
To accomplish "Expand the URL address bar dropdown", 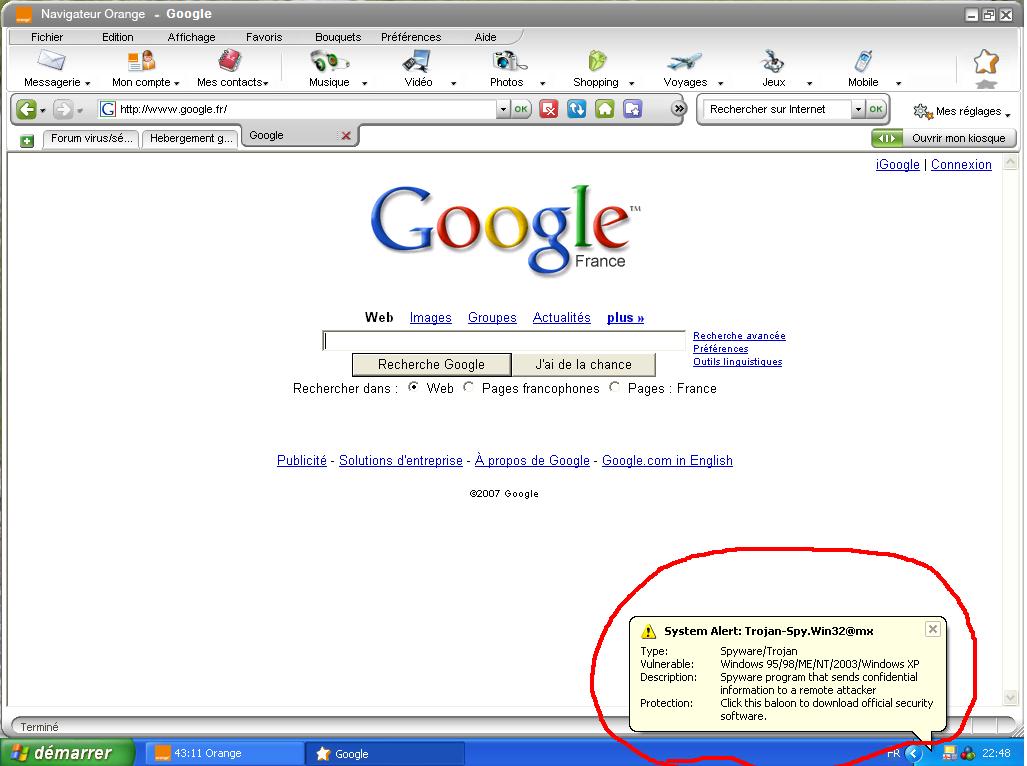I will (x=503, y=109).
